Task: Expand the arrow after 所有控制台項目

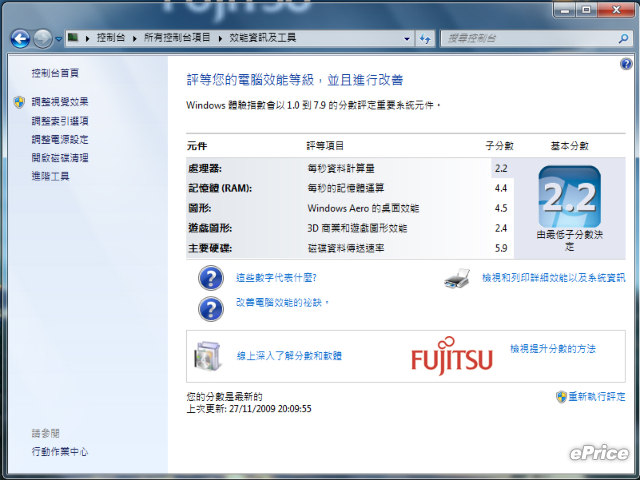Action: (220, 38)
